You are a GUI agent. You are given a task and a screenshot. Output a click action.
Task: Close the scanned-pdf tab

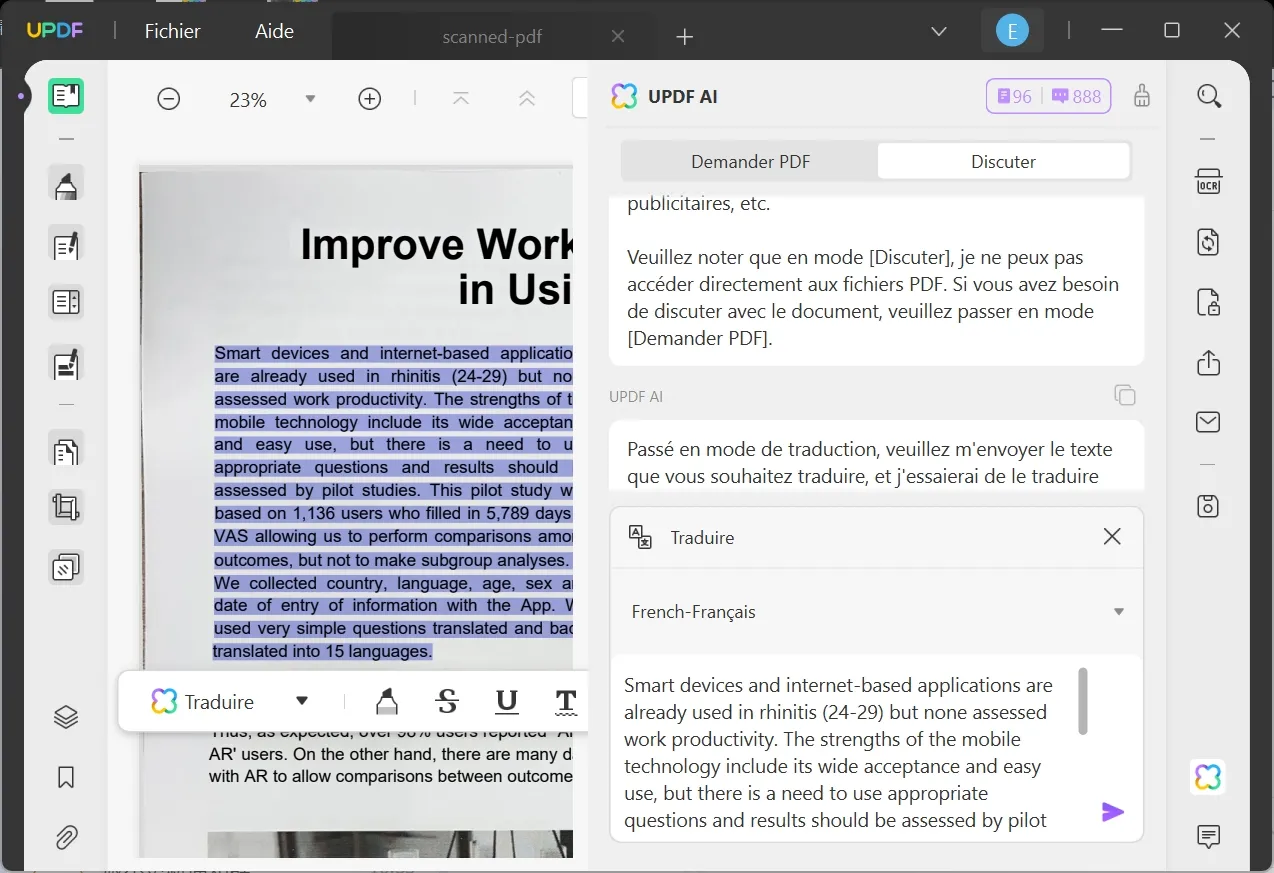(618, 36)
